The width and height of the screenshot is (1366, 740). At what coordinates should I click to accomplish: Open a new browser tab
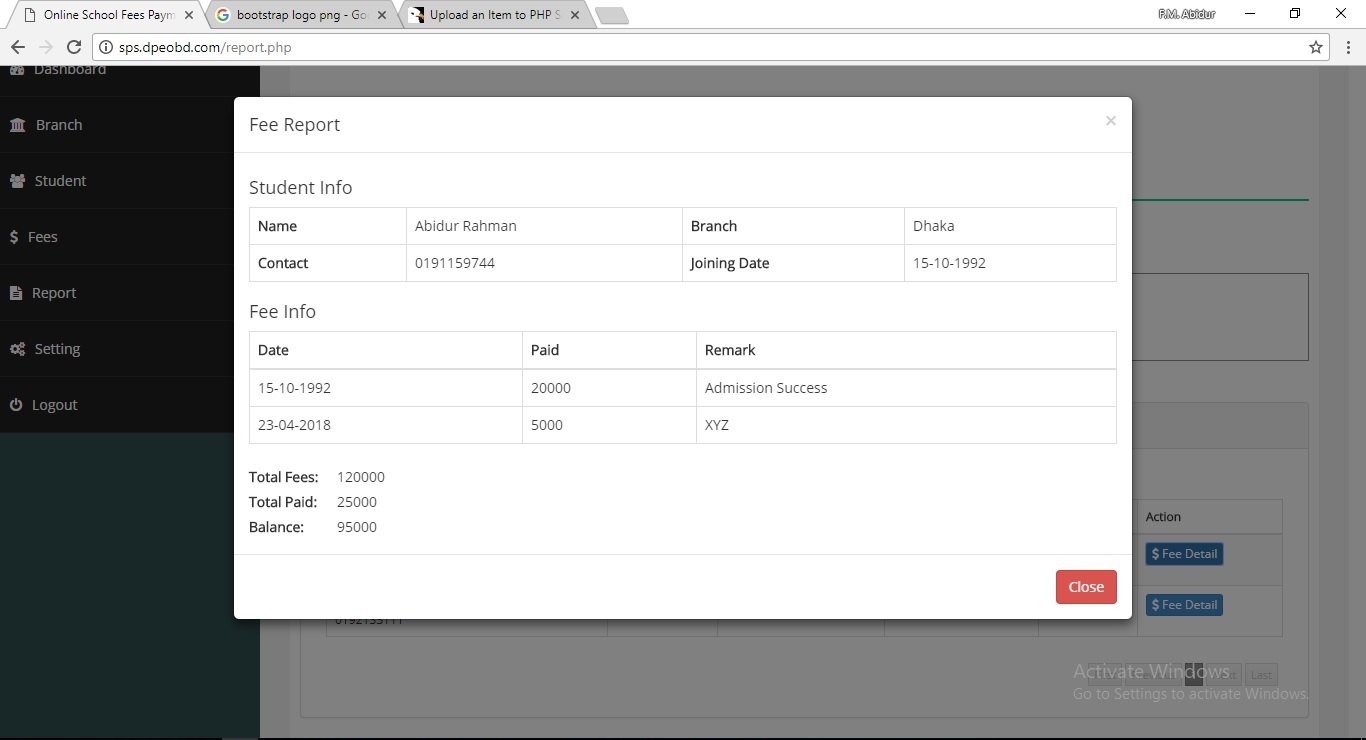tap(612, 15)
